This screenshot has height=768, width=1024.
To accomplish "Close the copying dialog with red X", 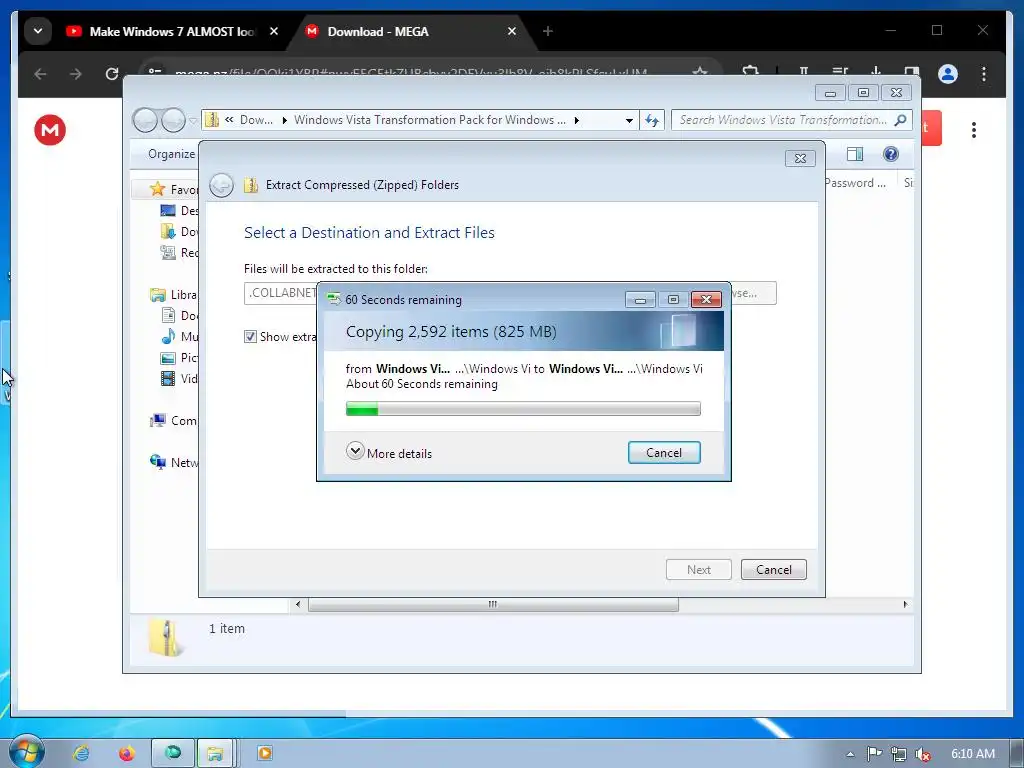I will [x=706, y=300].
